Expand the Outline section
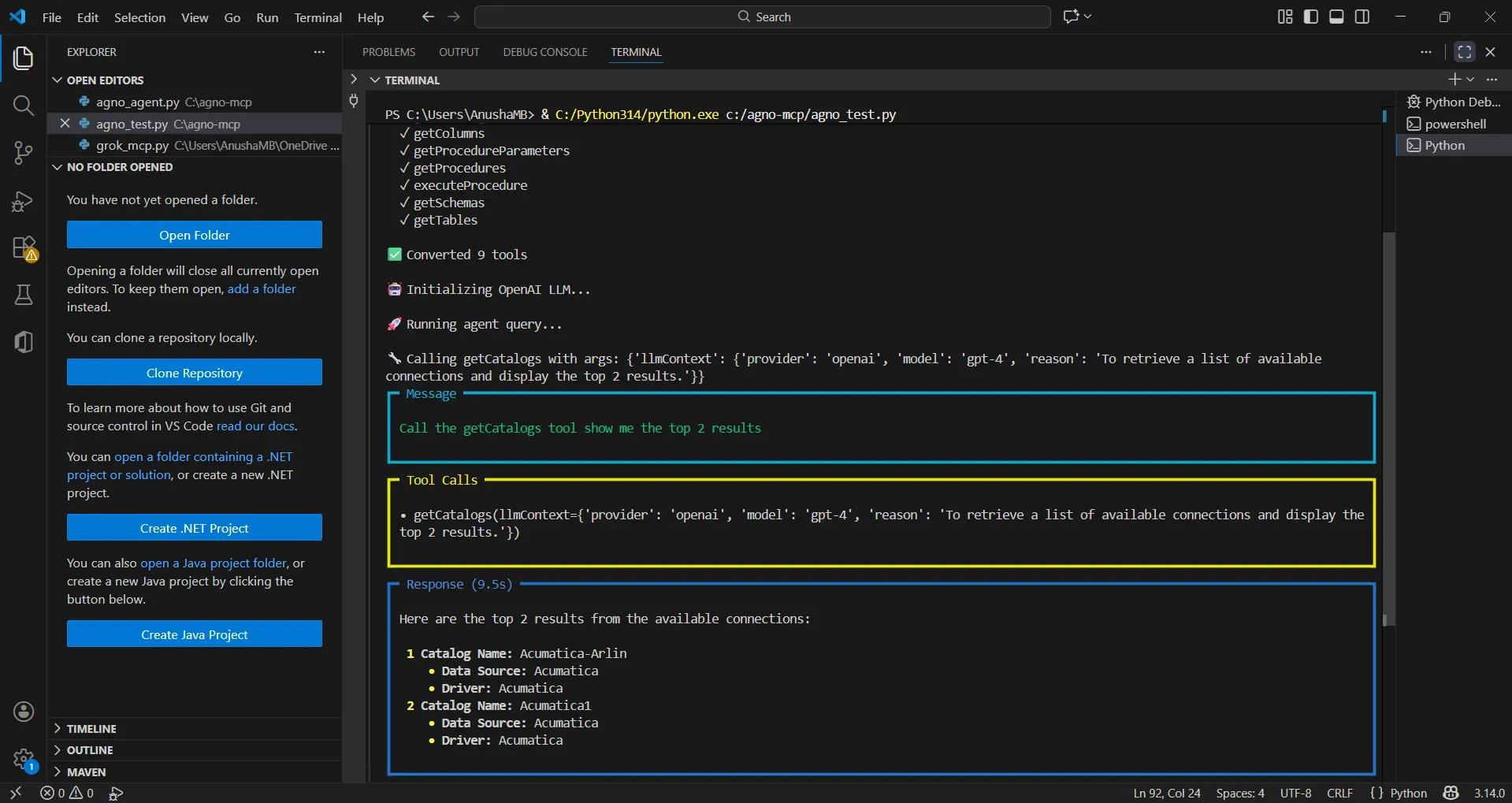Viewport: 1512px width, 803px height. [x=90, y=750]
